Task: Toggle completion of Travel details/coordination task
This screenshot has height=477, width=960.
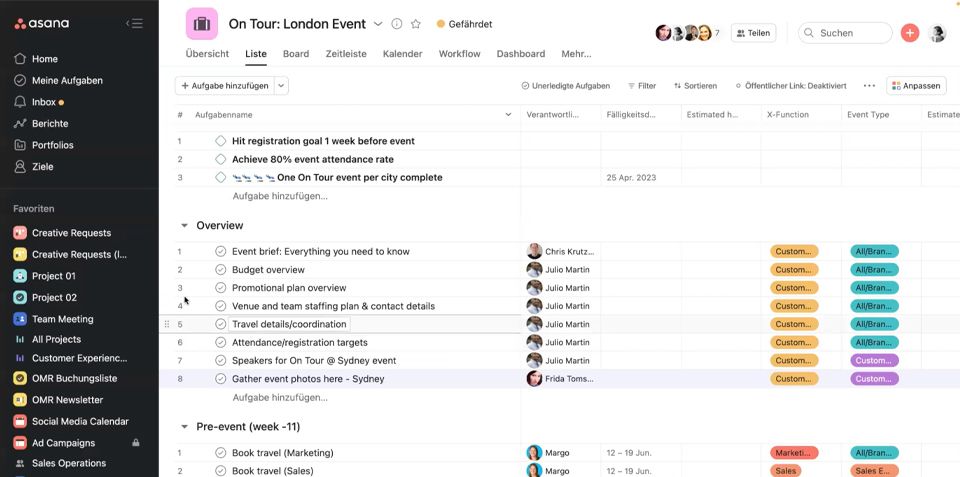Action: (x=221, y=324)
